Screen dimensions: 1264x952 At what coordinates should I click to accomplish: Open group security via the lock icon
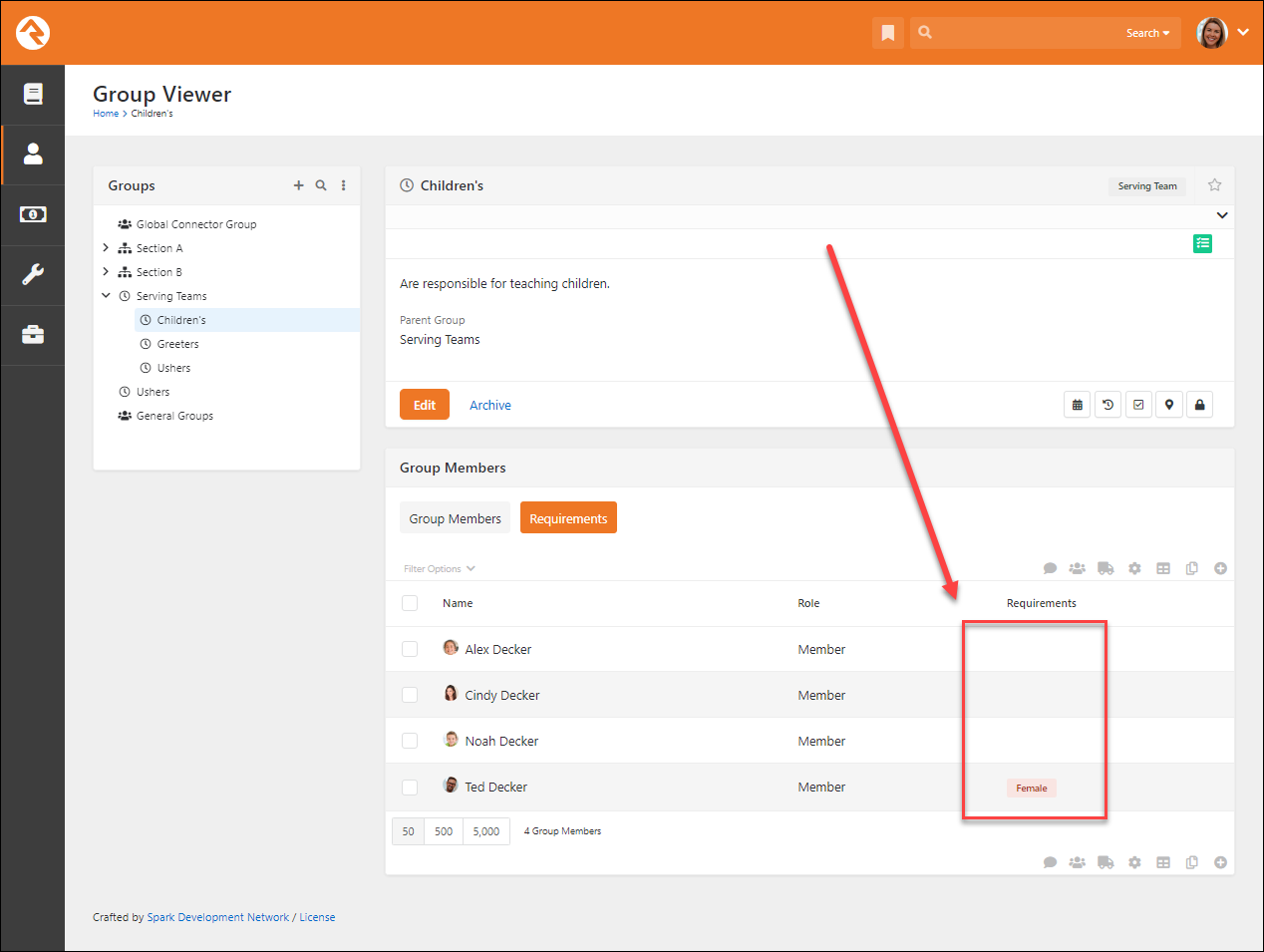[x=1199, y=404]
